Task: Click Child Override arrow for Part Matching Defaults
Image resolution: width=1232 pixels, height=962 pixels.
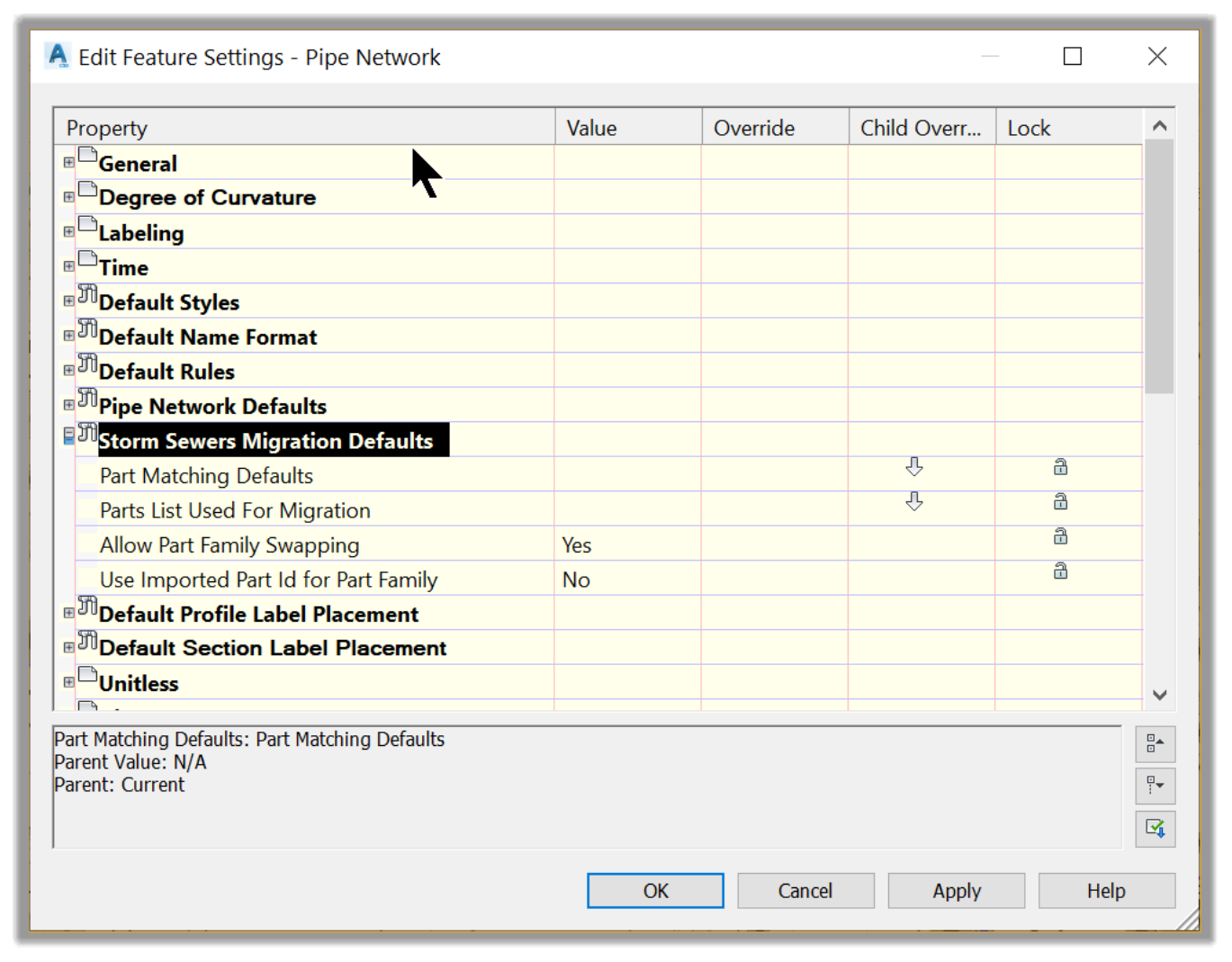Action: point(914,466)
